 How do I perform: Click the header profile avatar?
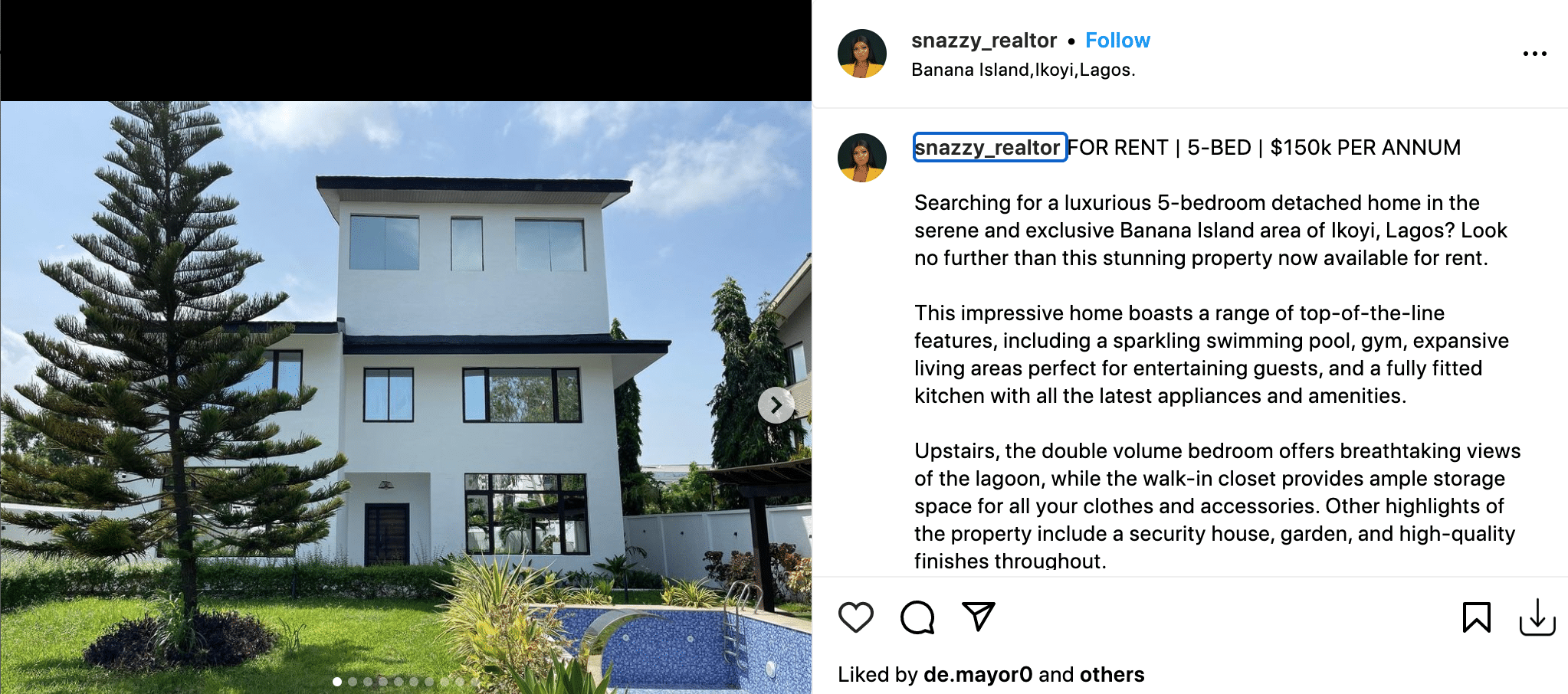point(862,54)
